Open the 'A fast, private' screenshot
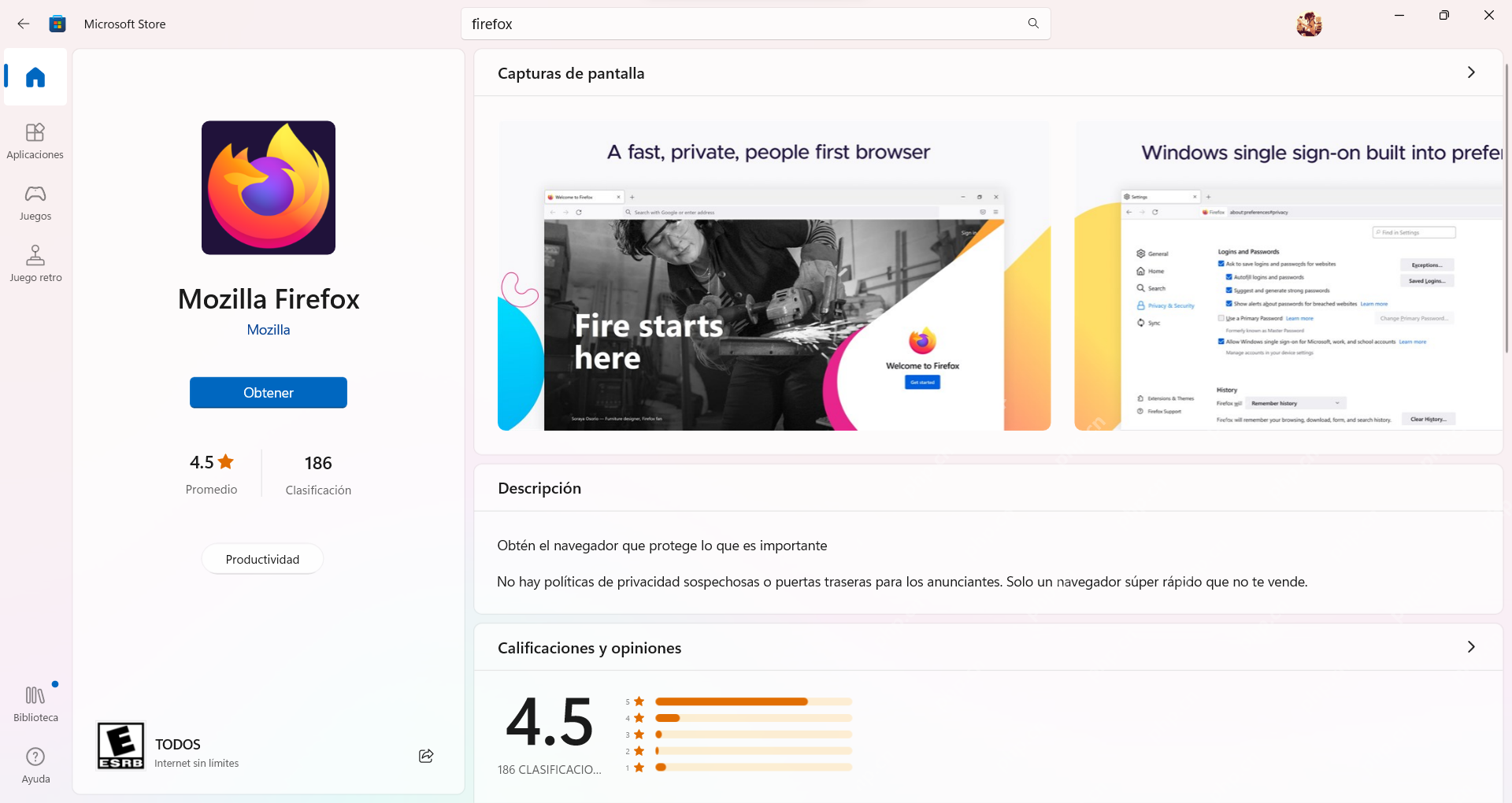Image resolution: width=1512 pixels, height=803 pixels. pos(774,276)
